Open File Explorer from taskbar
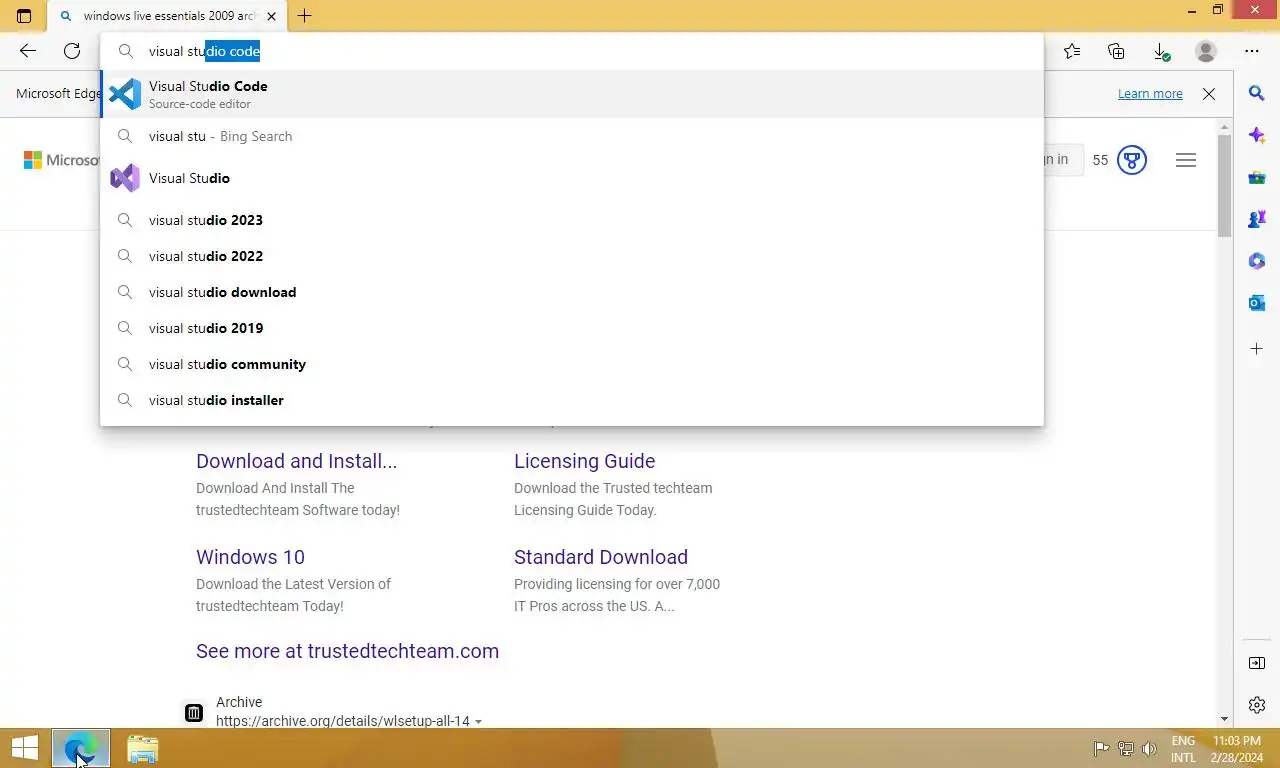 pyautogui.click(x=143, y=749)
